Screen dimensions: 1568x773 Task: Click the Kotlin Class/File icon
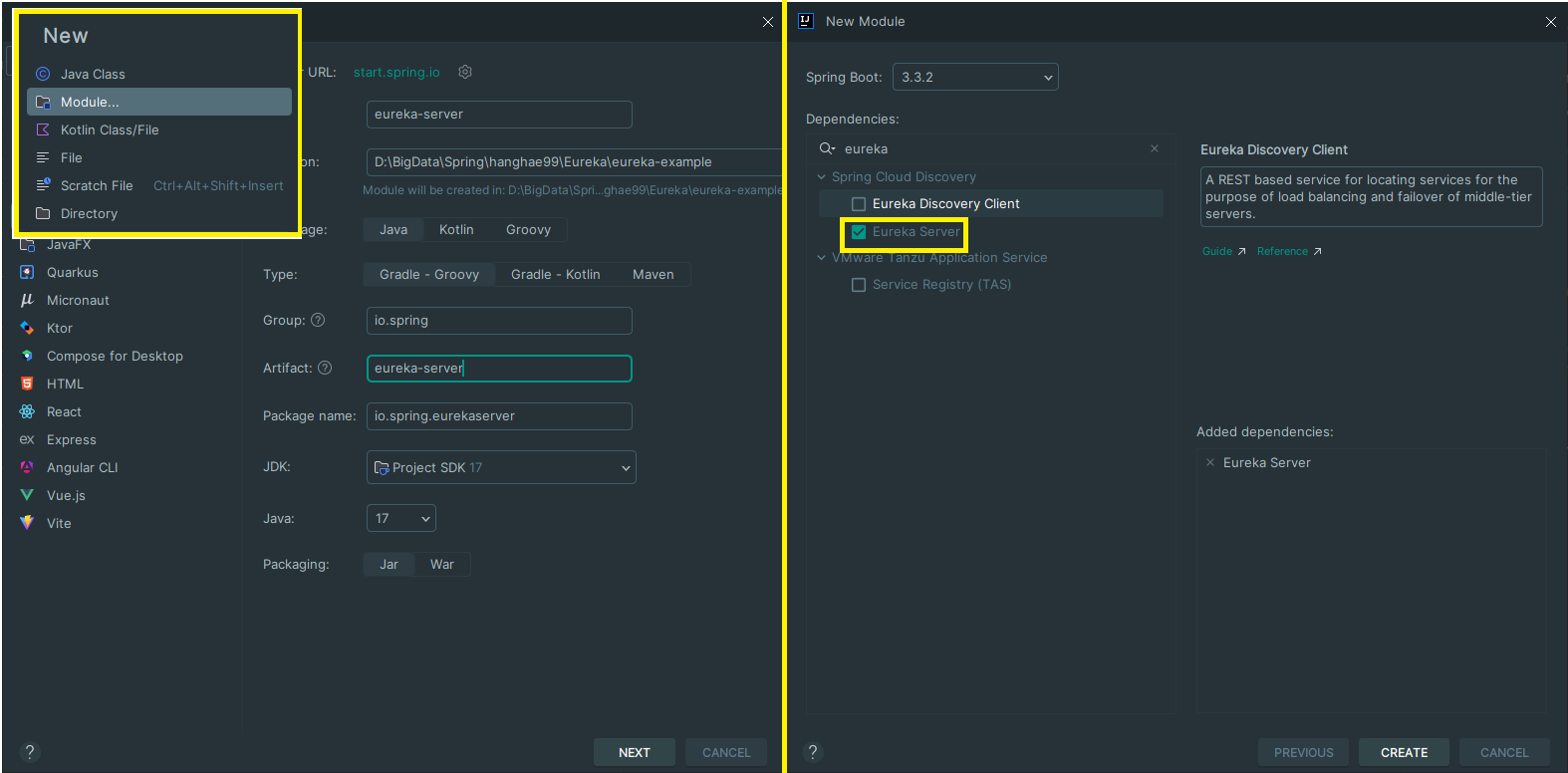coord(43,129)
